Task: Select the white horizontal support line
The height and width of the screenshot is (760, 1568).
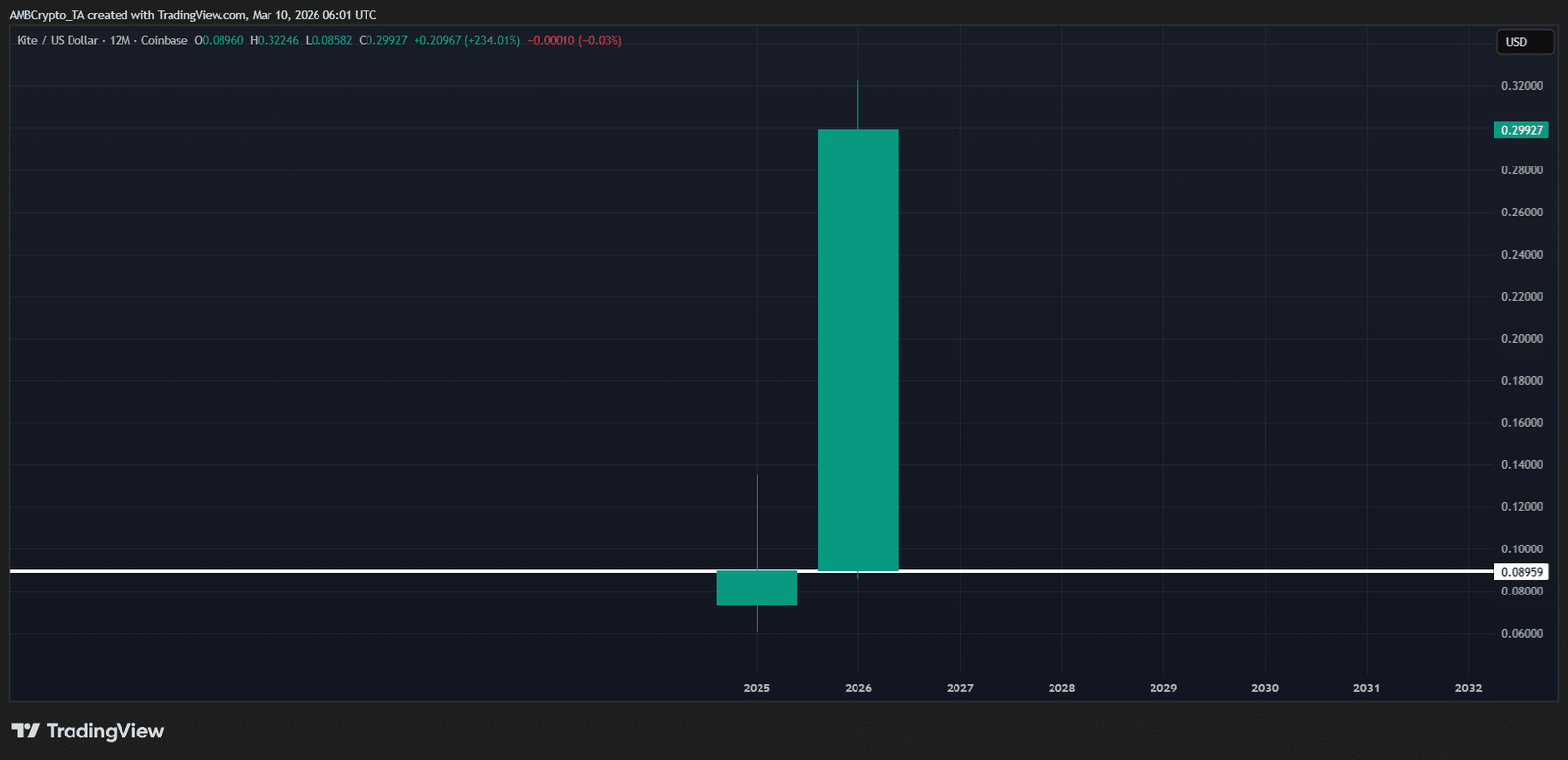Action: tap(392, 570)
